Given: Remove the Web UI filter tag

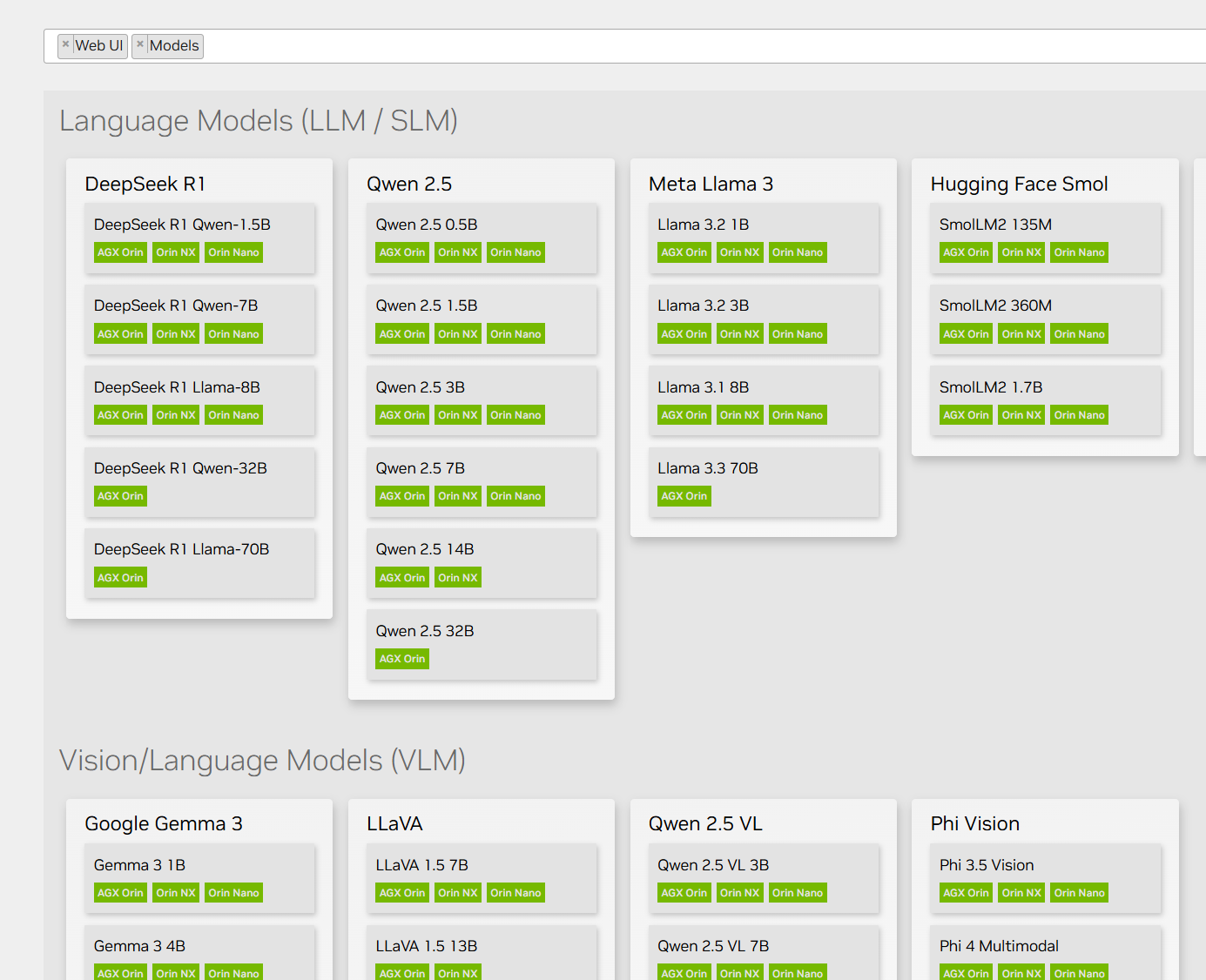Looking at the screenshot, I should [65, 44].
